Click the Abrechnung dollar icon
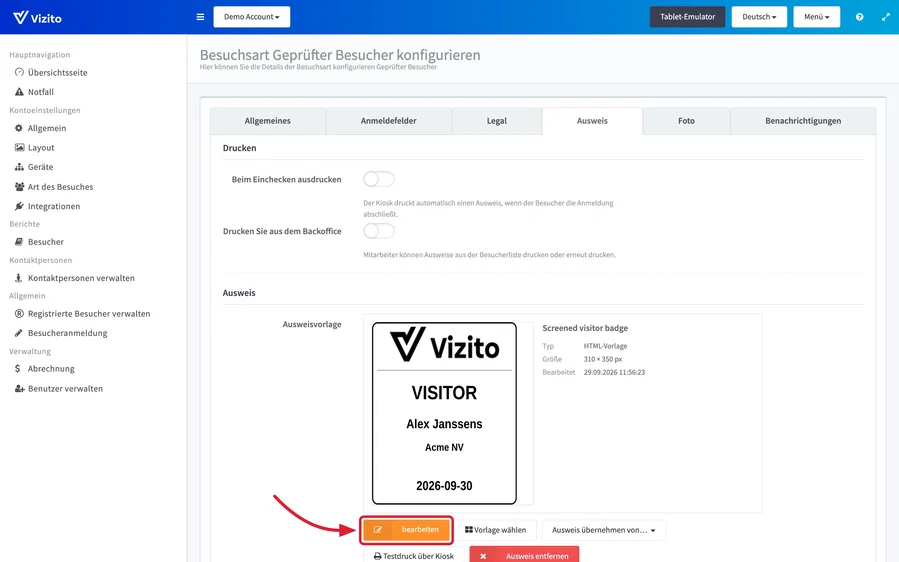The height and width of the screenshot is (562, 899). click(18, 368)
